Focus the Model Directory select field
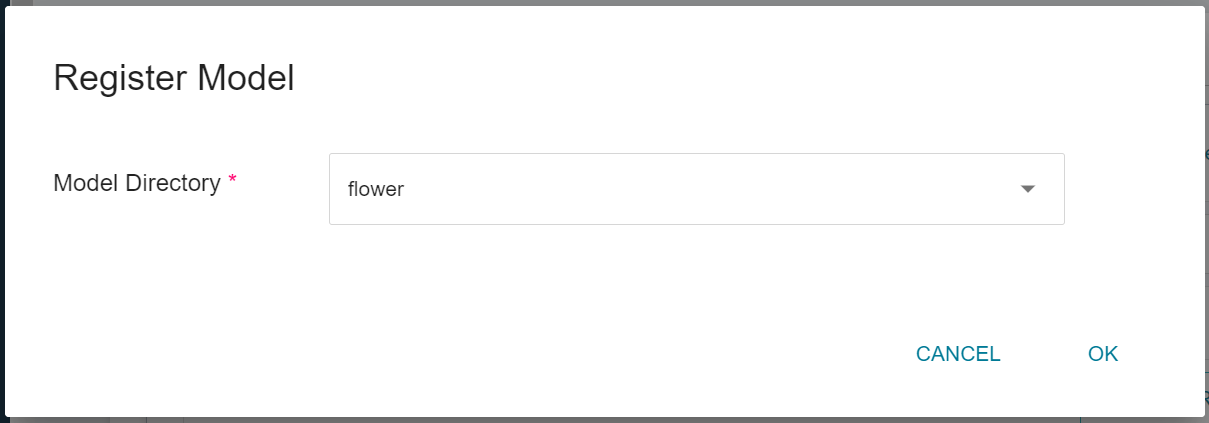 (696, 189)
